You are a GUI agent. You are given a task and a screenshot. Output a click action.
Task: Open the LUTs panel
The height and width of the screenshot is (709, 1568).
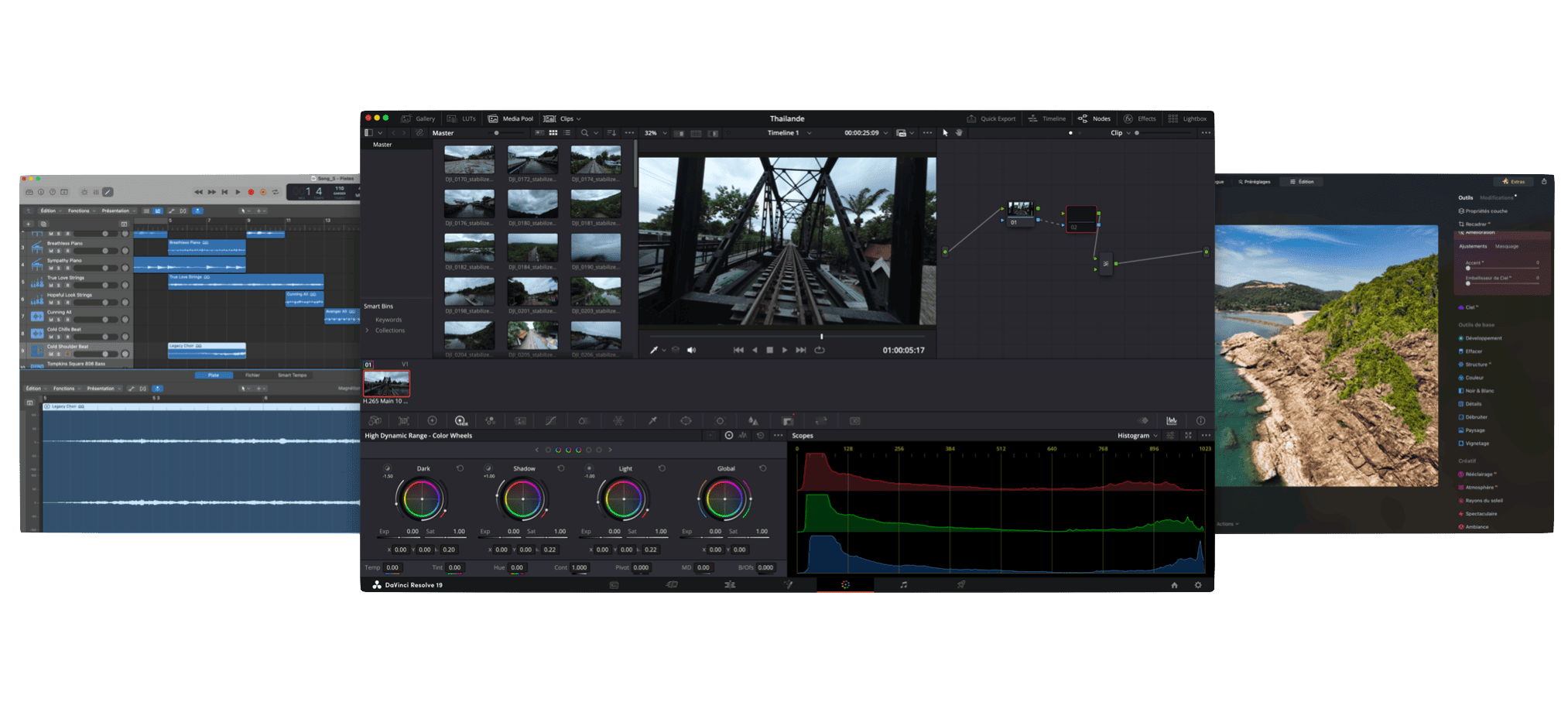coord(461,118)
